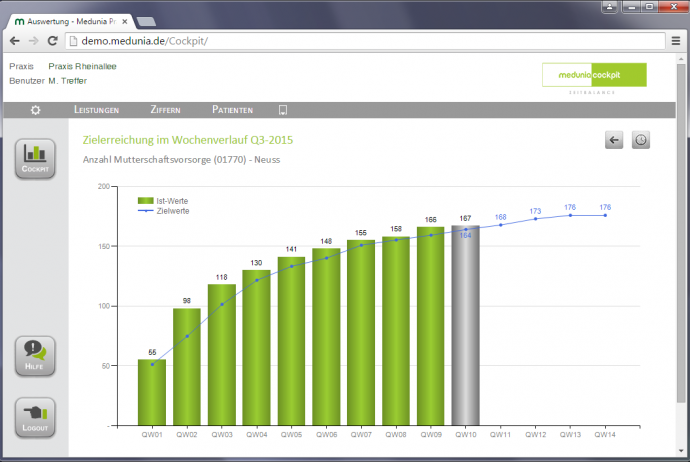Screen dimensions: 690x462
Task: Click the Hilfe help button
Action: pyautogui.click(x=35, y=356)
